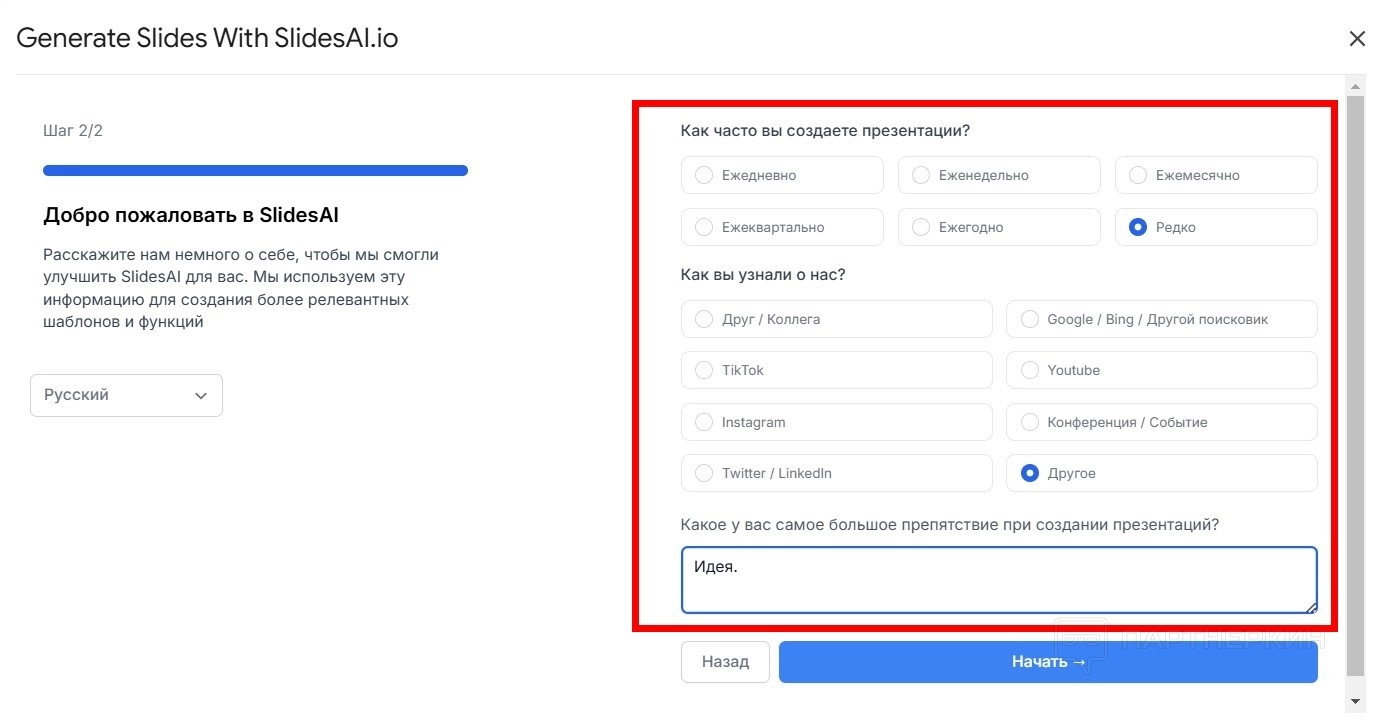The height and width of the screenshot is (727, 1377).
Task: Pick the TikTok radio option
Action: pos(704,370)
